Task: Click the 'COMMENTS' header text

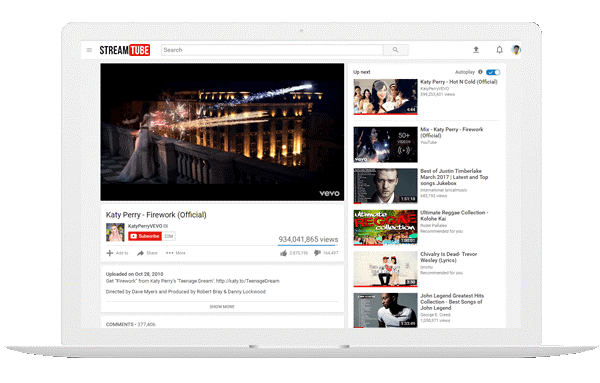Action: 119,324
